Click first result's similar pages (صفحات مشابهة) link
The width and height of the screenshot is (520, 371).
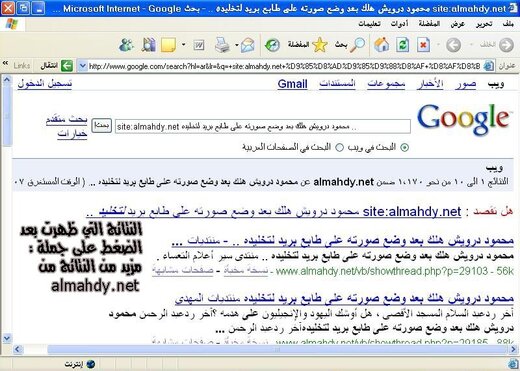coord(183,271)
